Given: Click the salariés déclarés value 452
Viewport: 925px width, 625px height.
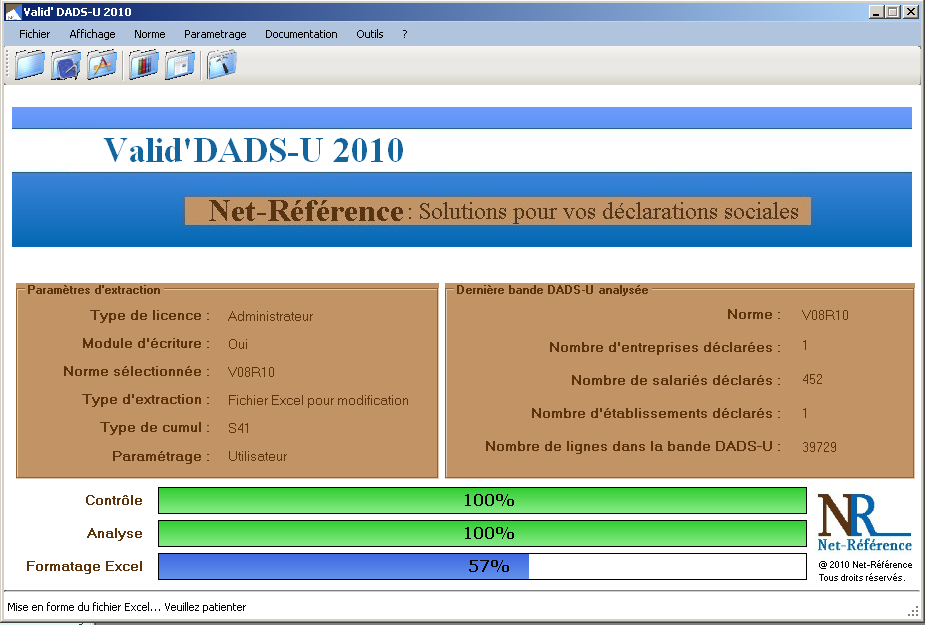Looking at the screenshot, I should click(x=812, y=379).
